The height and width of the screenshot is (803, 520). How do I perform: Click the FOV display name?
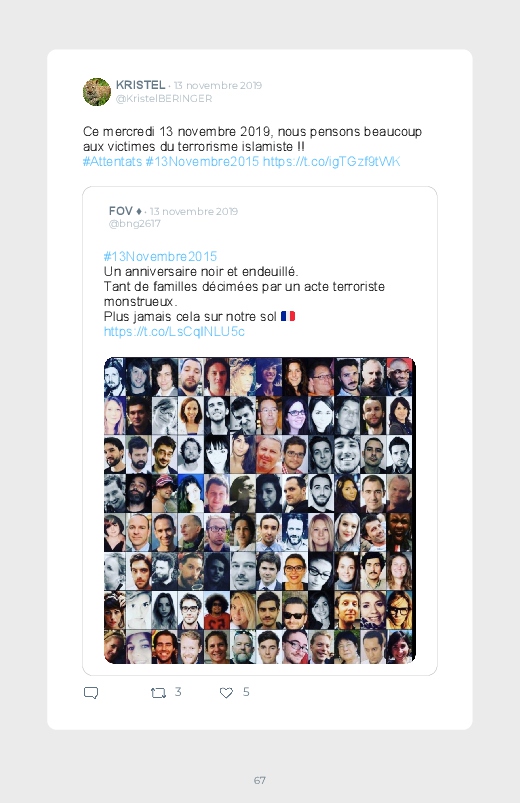(121, 211)
